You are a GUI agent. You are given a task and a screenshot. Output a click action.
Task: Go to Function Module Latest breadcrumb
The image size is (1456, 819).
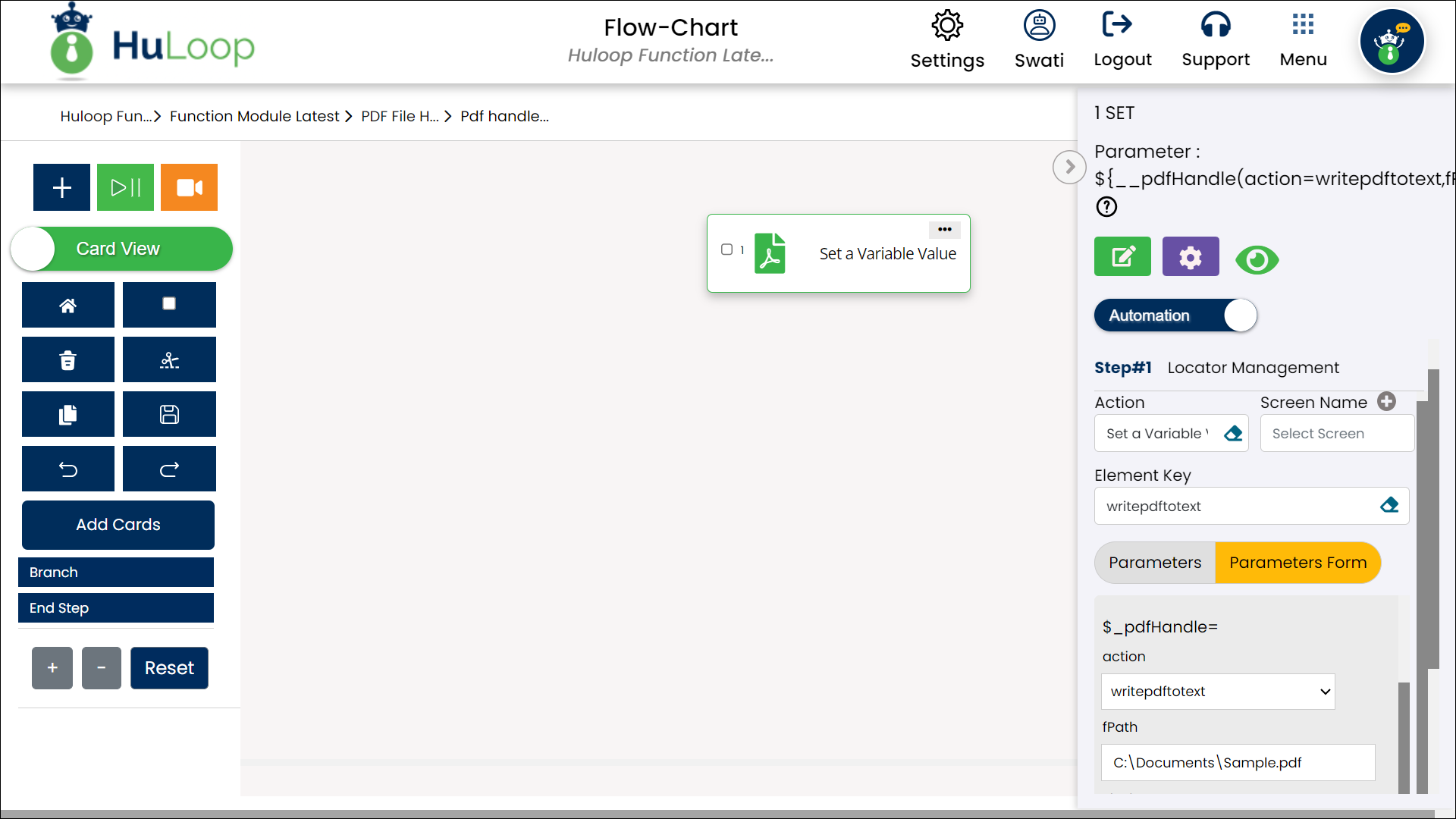click(254, 116)
